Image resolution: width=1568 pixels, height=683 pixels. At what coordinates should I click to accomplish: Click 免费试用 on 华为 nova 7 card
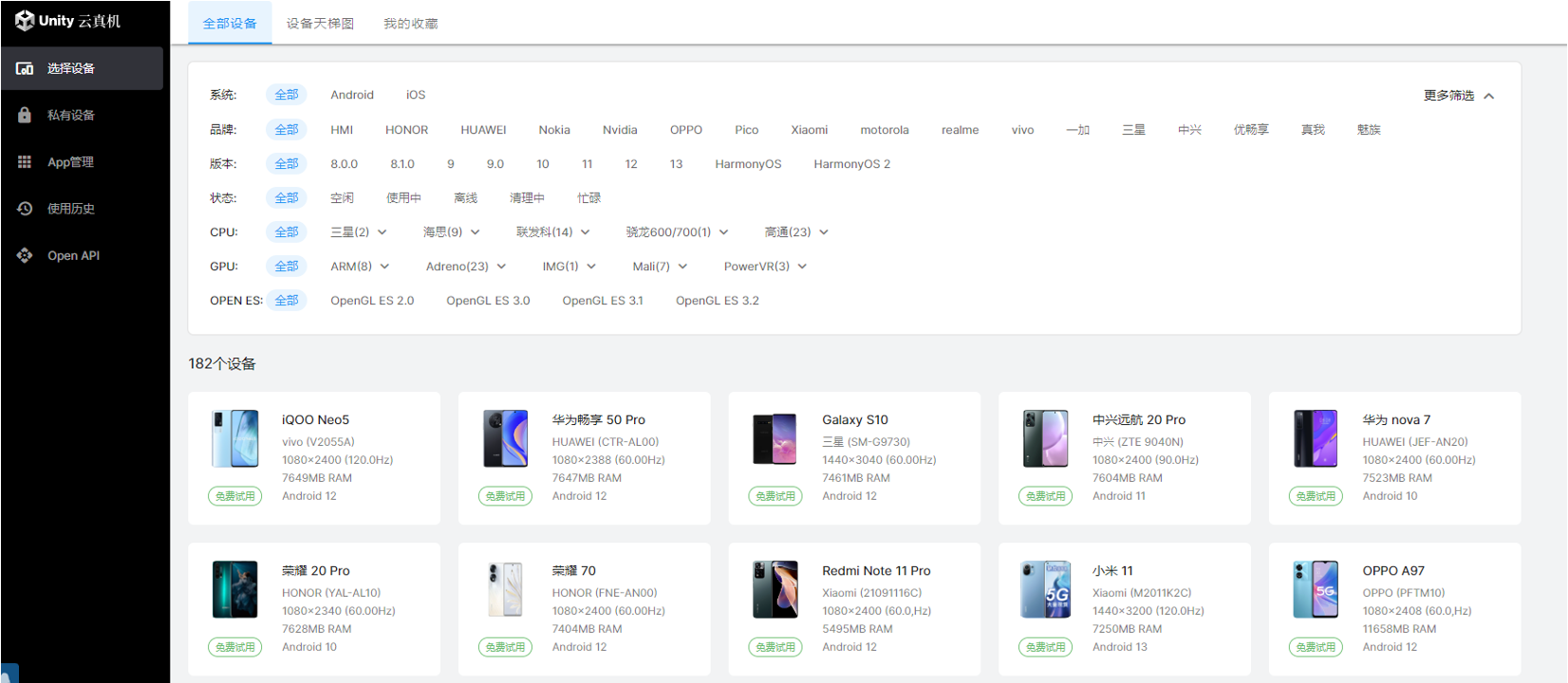tap(1316, 496)
